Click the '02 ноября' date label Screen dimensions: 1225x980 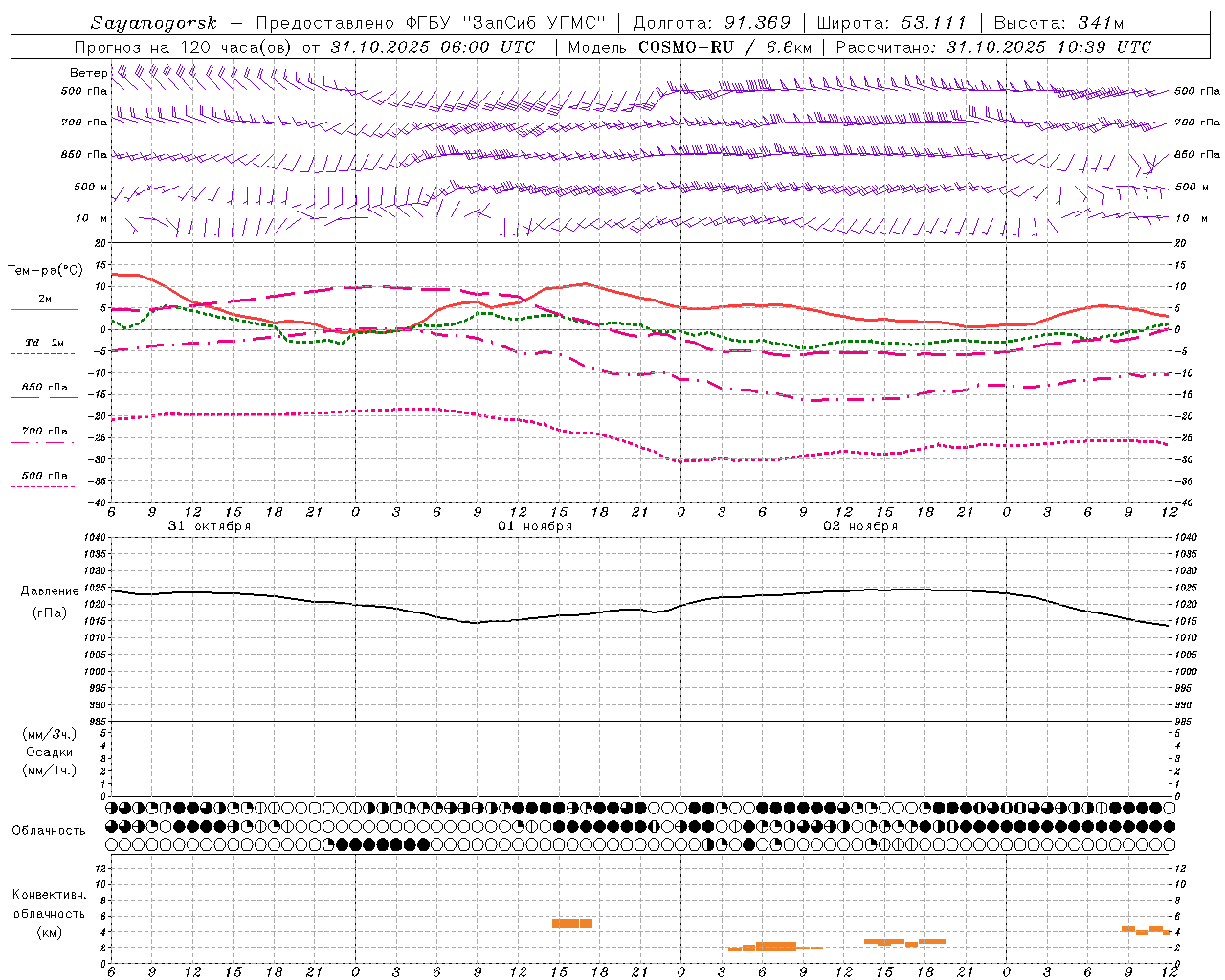(860, 526)
